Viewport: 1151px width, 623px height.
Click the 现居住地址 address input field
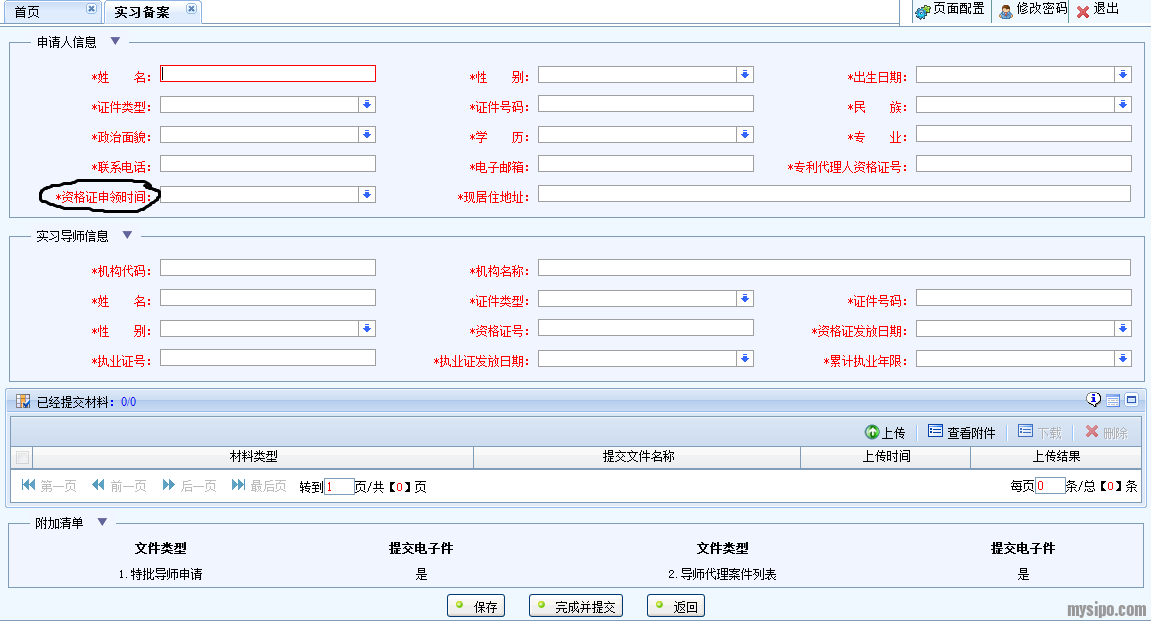coord(834,194)
